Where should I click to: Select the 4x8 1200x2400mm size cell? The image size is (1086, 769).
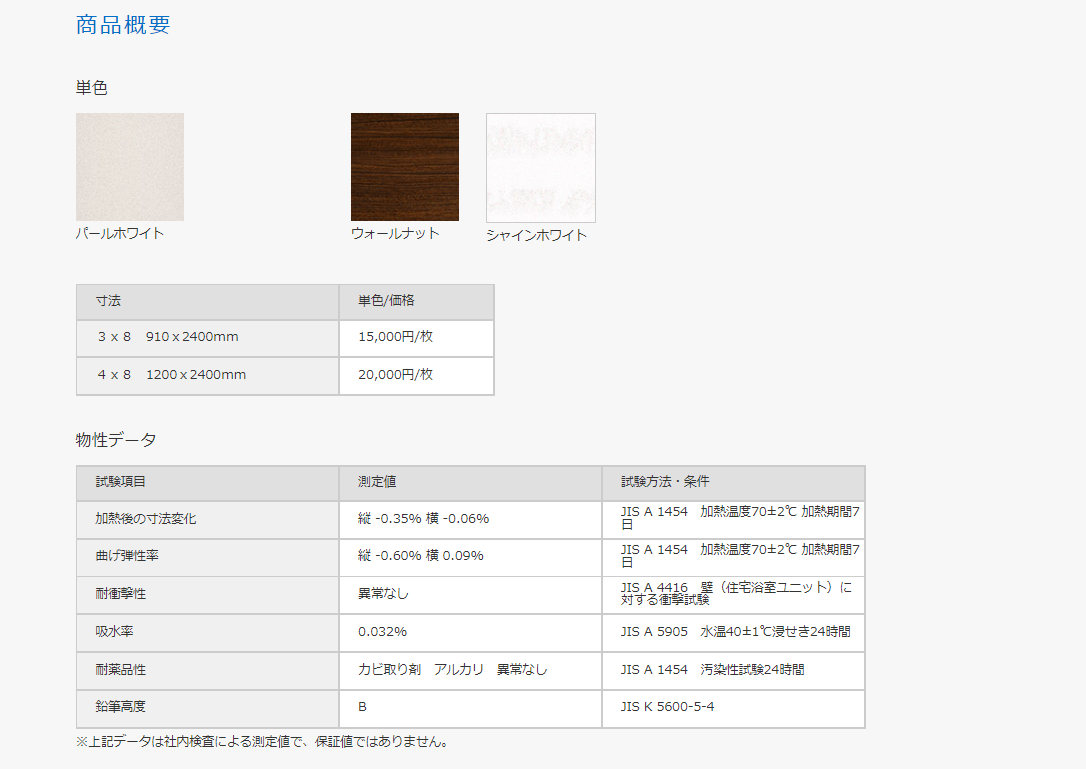pos(171,375)
